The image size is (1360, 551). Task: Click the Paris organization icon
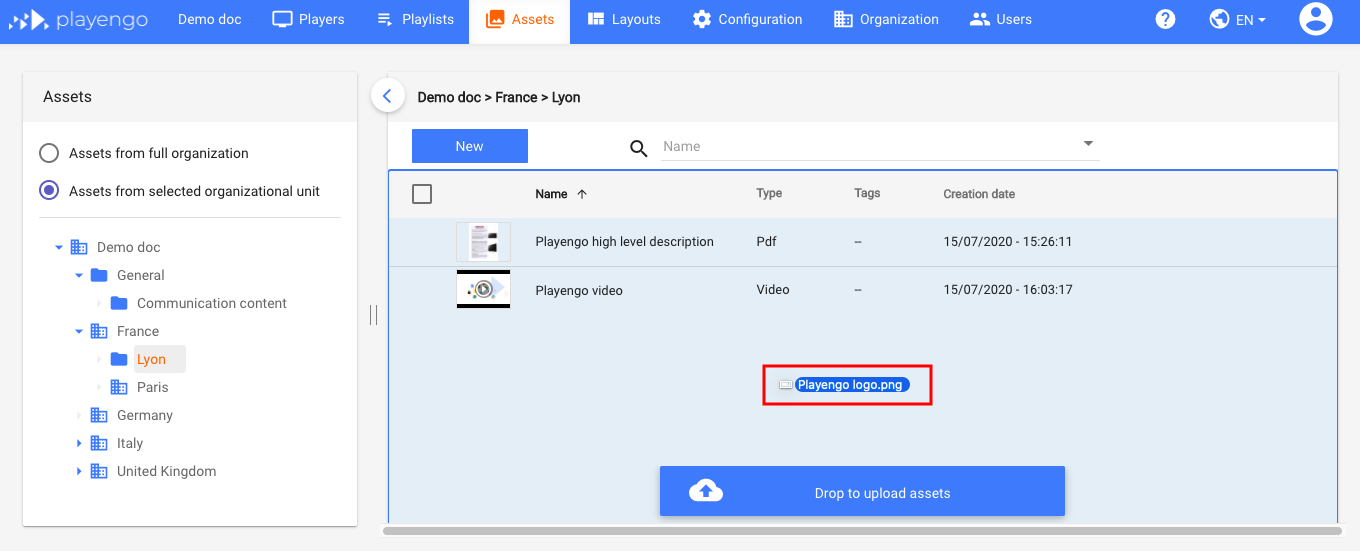tap(119, 387)
